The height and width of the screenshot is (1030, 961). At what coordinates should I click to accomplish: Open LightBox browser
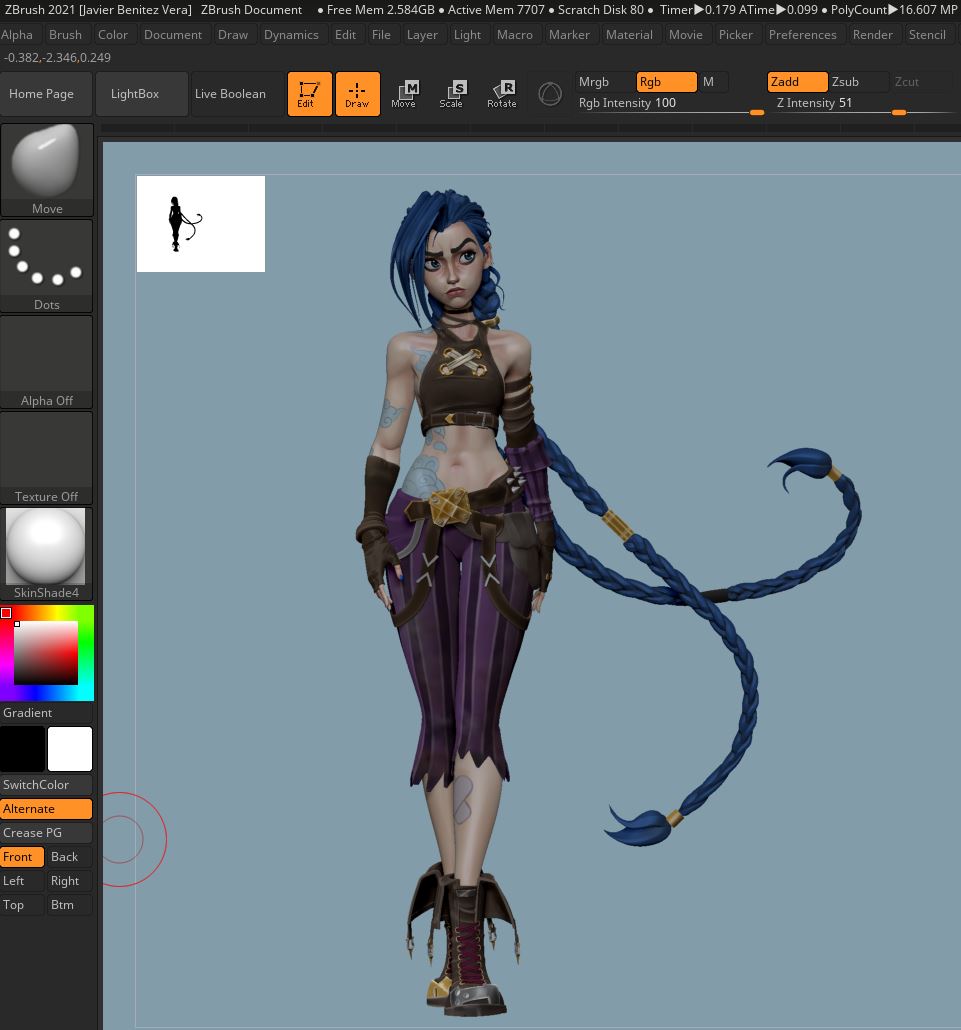141,94
